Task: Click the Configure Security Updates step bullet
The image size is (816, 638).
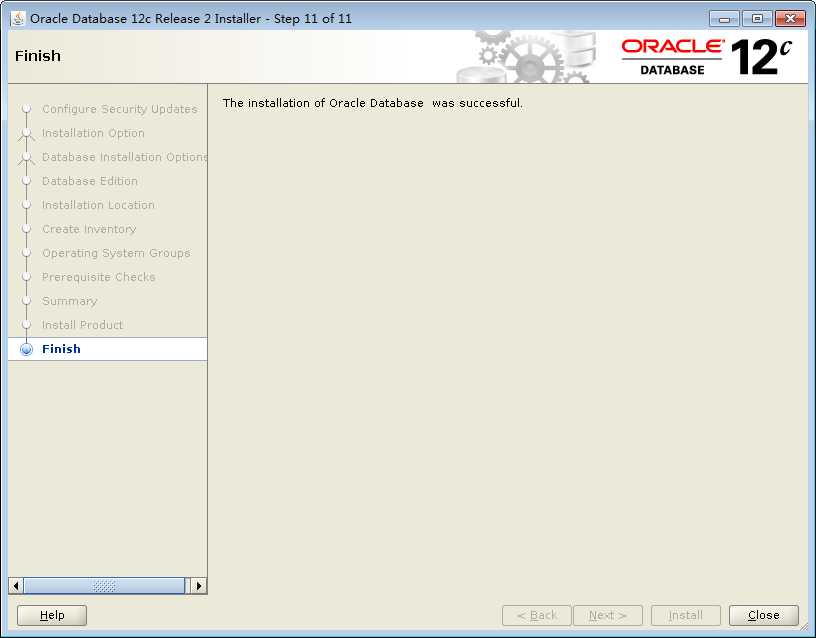Action: click(x=27, y=109)
